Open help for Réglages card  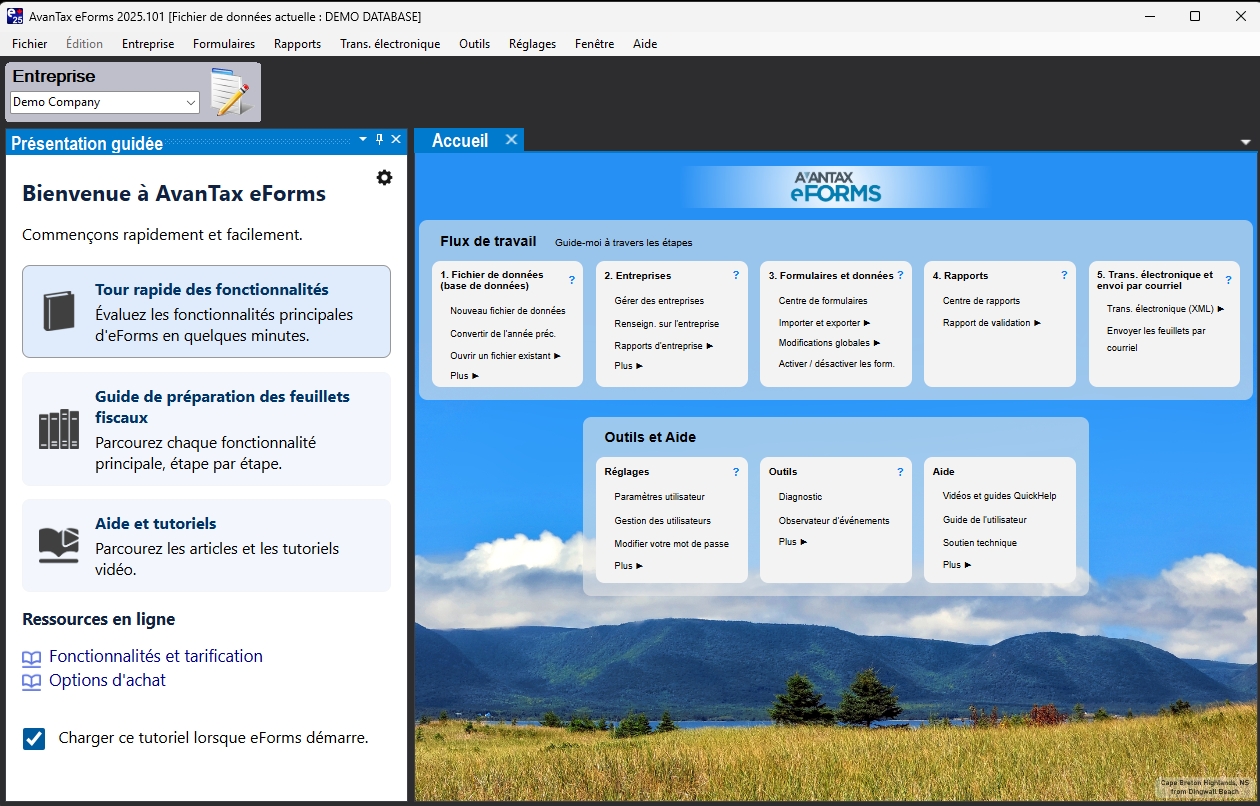click(736, 472)
